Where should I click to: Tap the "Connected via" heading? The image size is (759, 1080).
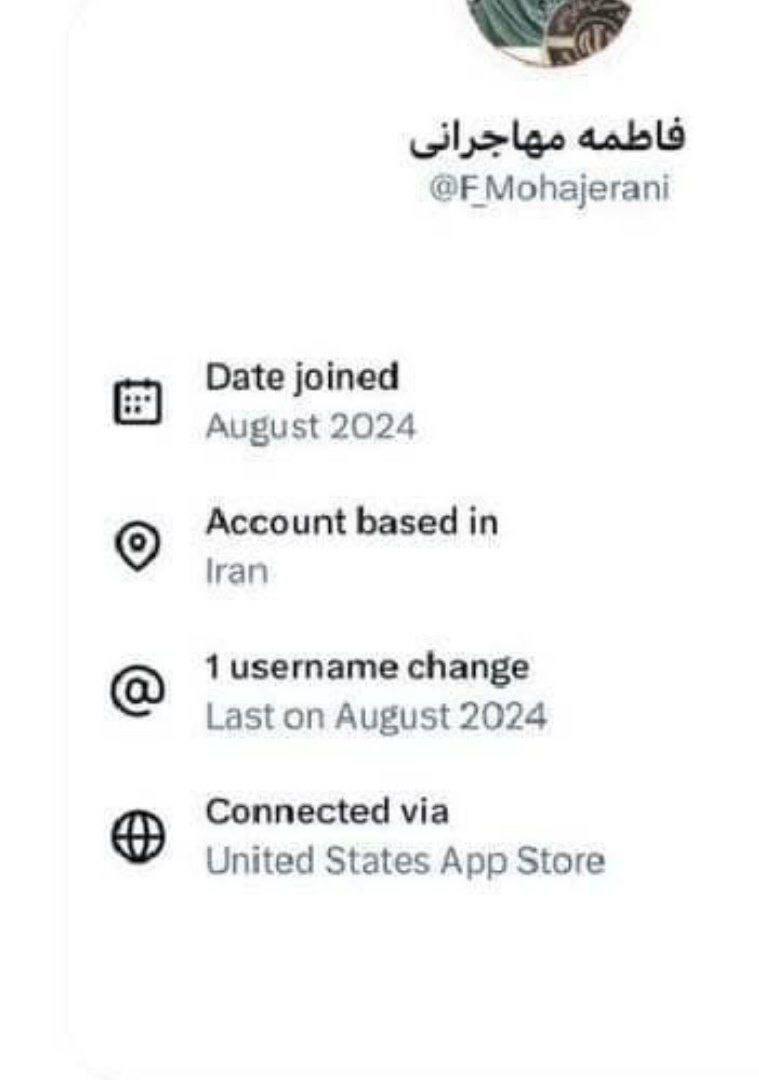tap(327, 812)
